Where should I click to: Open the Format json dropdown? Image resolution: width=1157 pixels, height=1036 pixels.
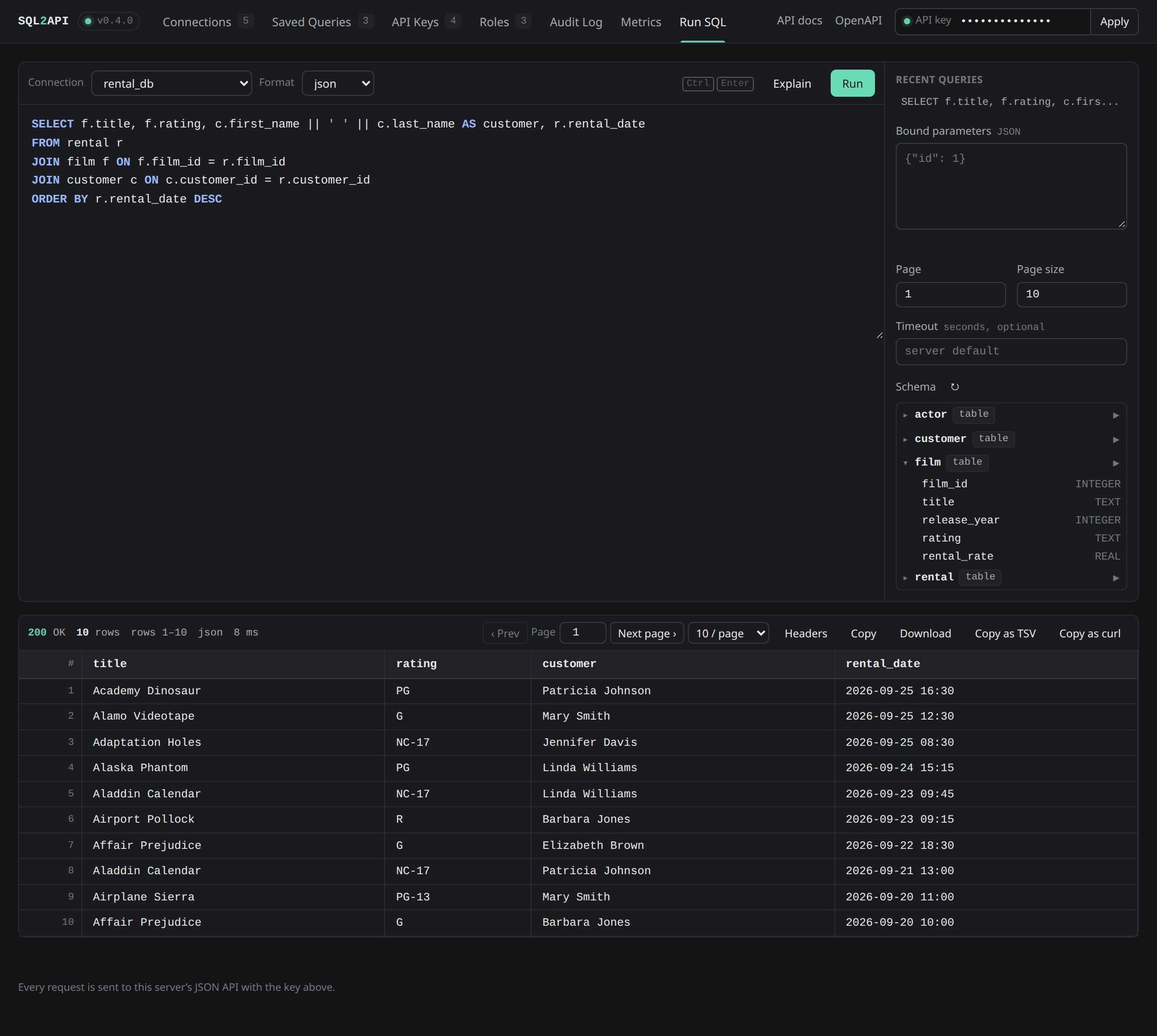pyautogui.click(x=338, y=83)
